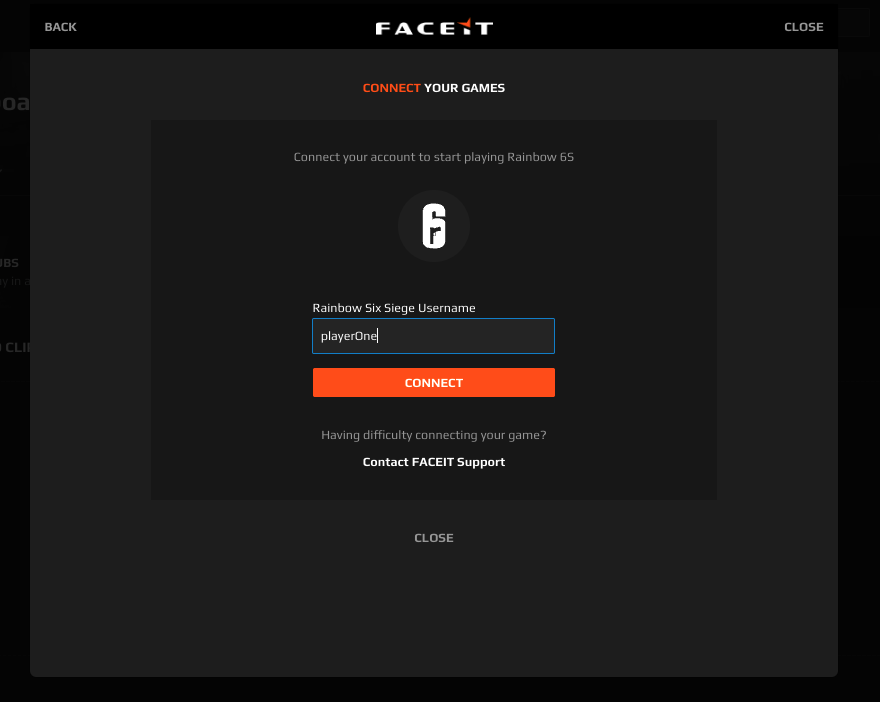Click the CLUBS entry in the background sidebar
The height and width of the screenshot is (702, 880).
tap(7, 262)
